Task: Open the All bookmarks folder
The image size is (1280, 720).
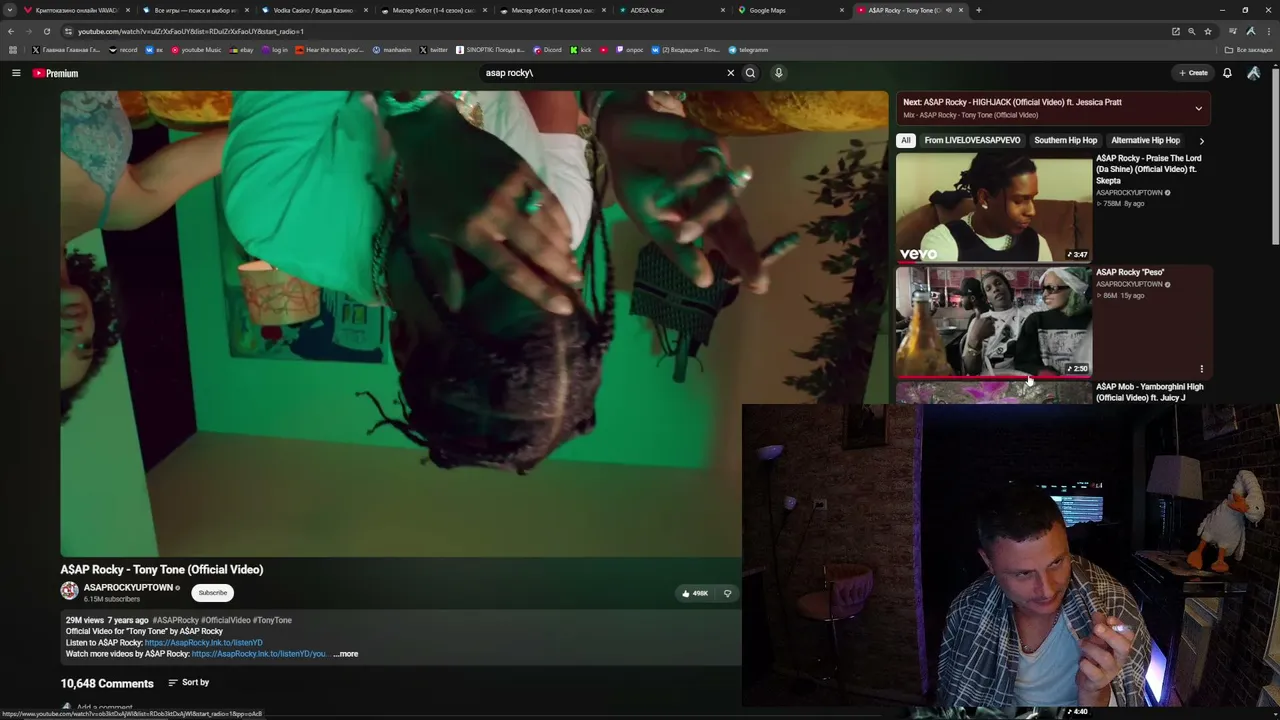Action: pos(1249,50)
